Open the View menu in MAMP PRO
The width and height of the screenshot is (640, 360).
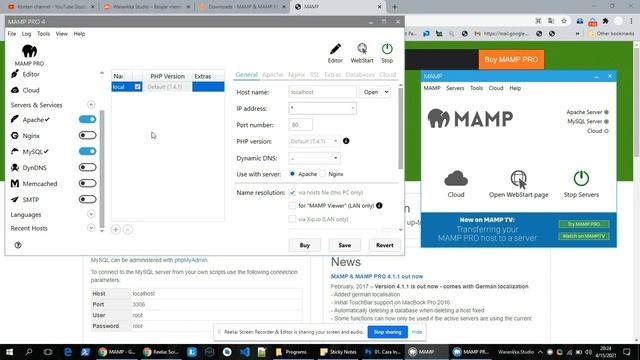[62, 33]
